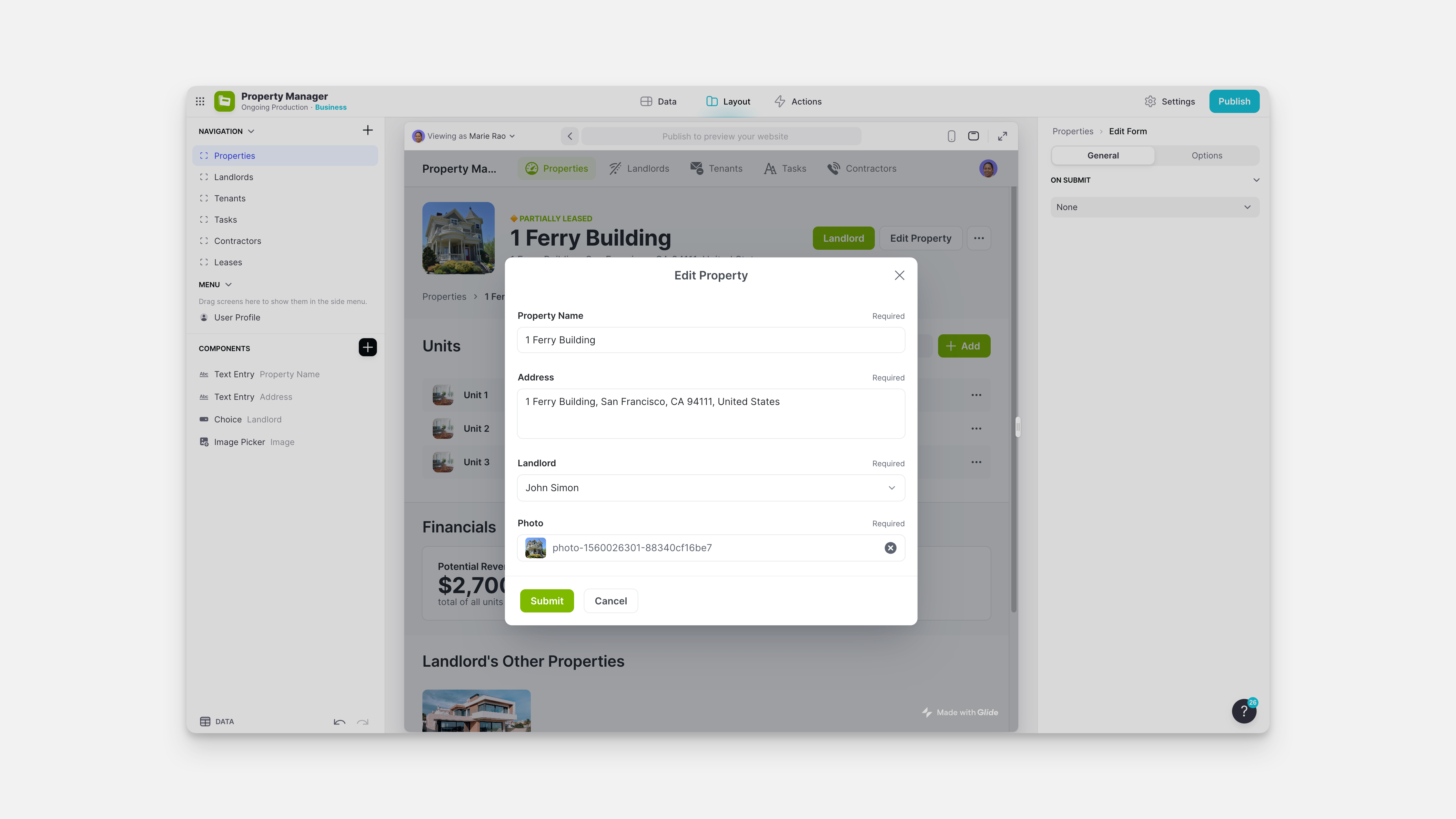Screen dimensions: 1456x819
Task: Open the On Submit None dropdown
Action: (x=1154, y=207)
